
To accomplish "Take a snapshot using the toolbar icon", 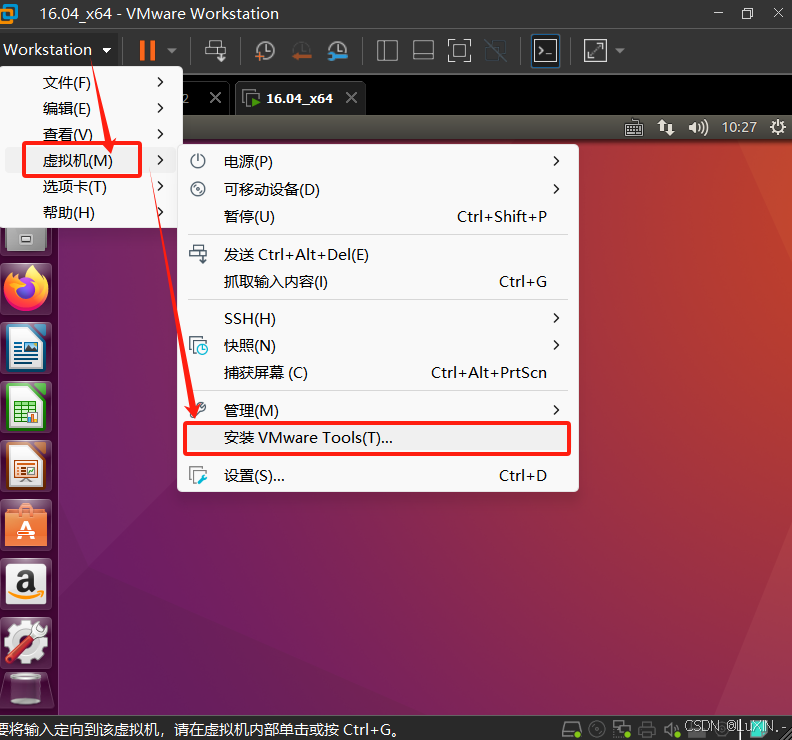I will (264, 51).
